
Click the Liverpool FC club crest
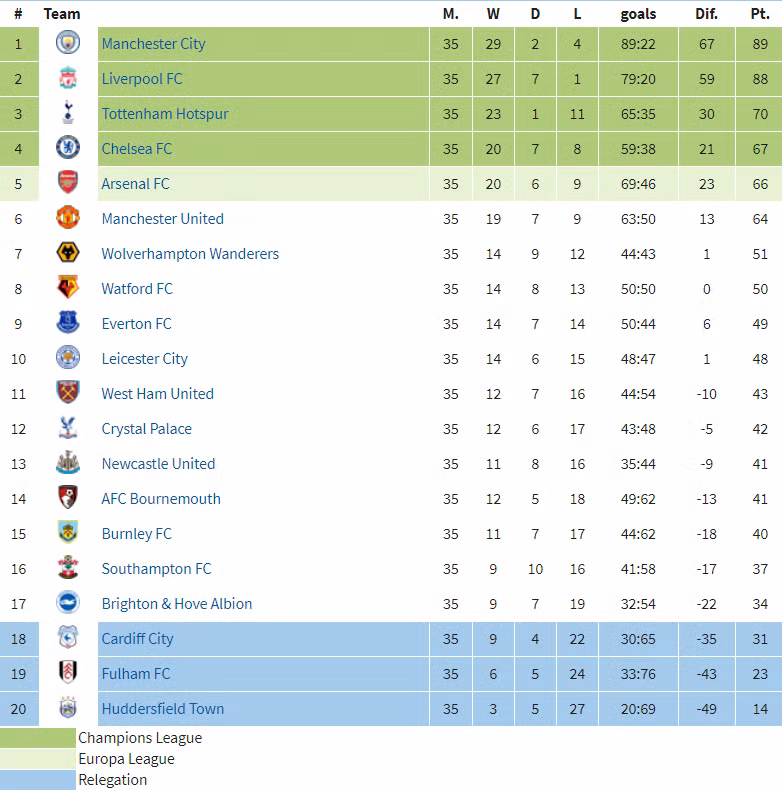tap(68, 78)
